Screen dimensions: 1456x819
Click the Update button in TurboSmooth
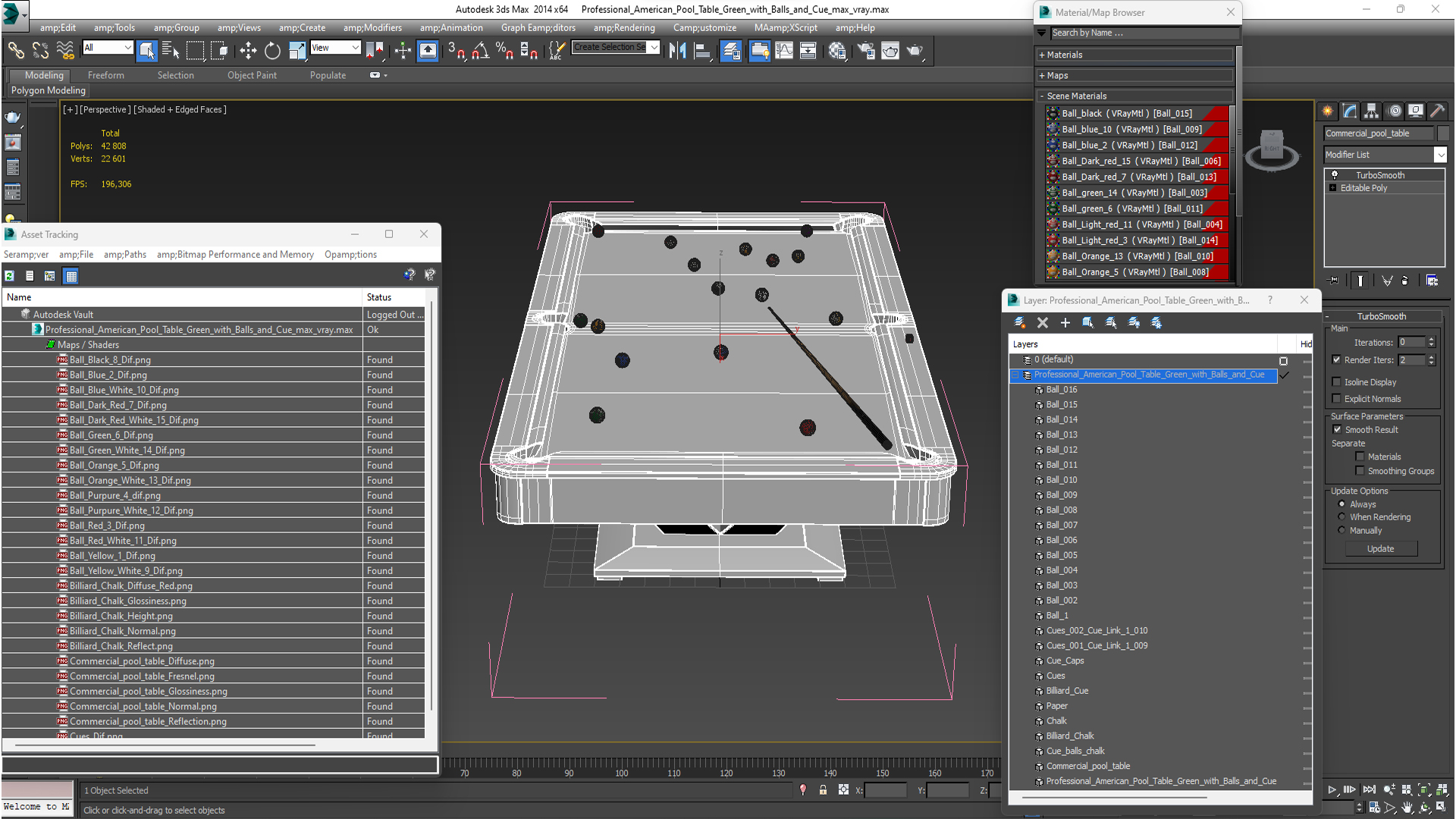click(1380, 548)
